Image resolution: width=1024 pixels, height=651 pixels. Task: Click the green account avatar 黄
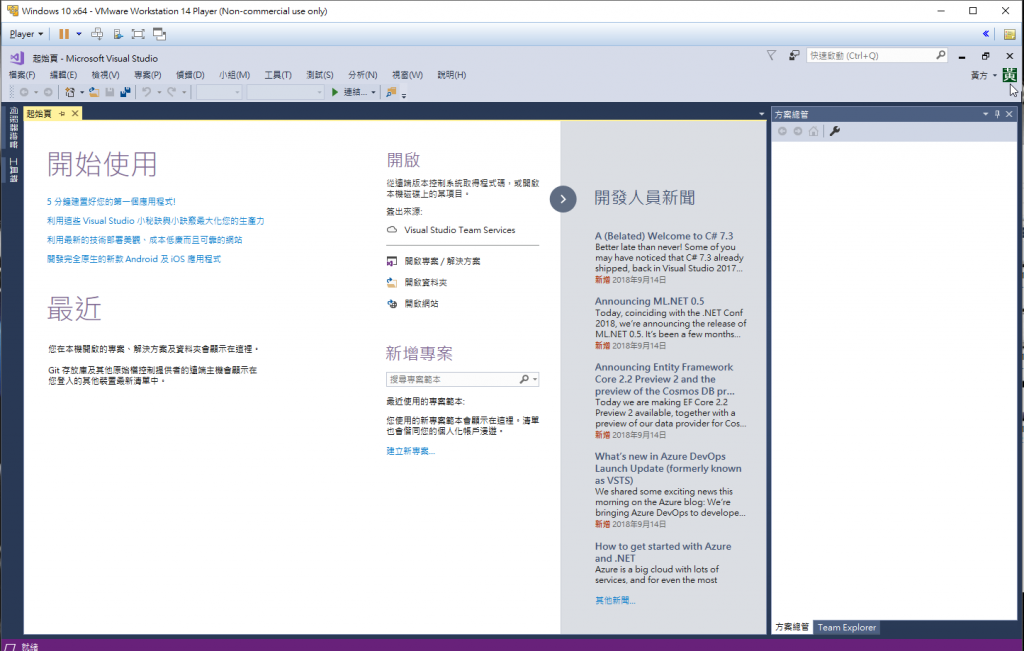pyautogui.click(x=1010, y=75)
